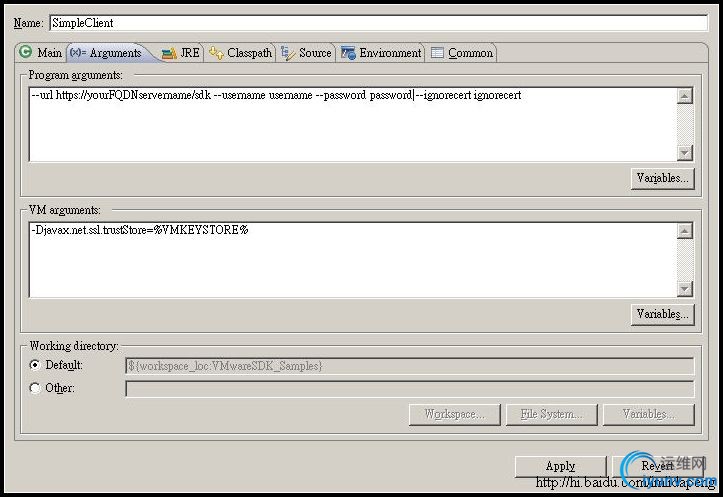This screenshot has width=723, height=497.
Task: Click the Other working directory field
Action: 409,389
